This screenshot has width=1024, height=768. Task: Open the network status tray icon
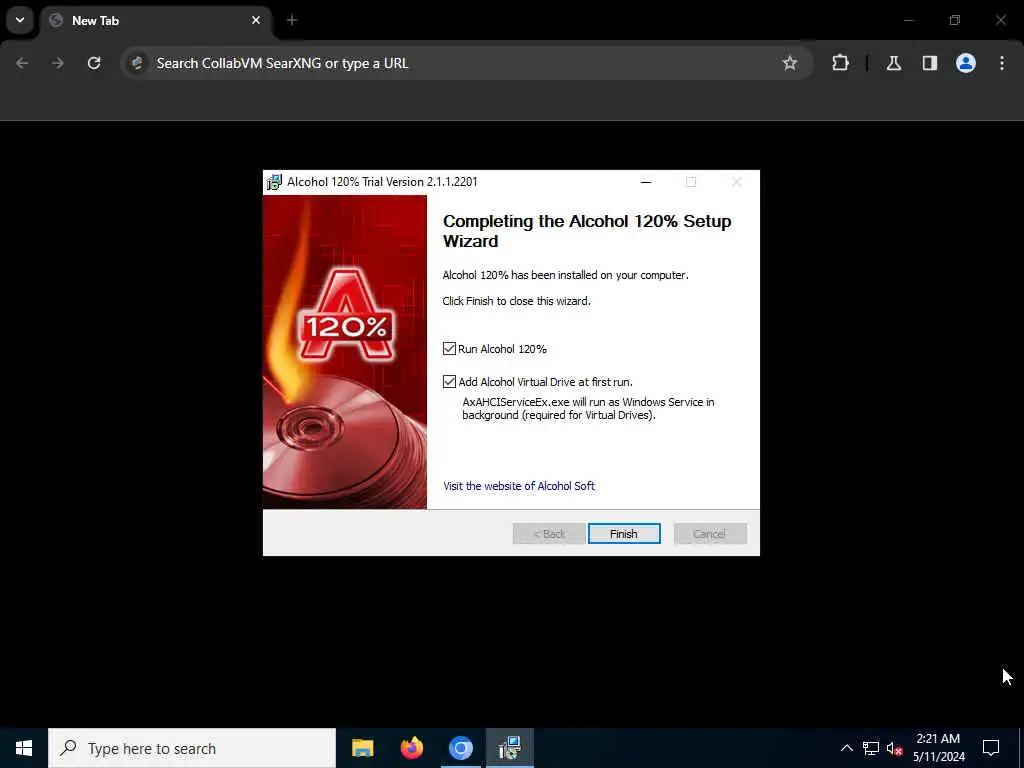[x=871, y=748]
